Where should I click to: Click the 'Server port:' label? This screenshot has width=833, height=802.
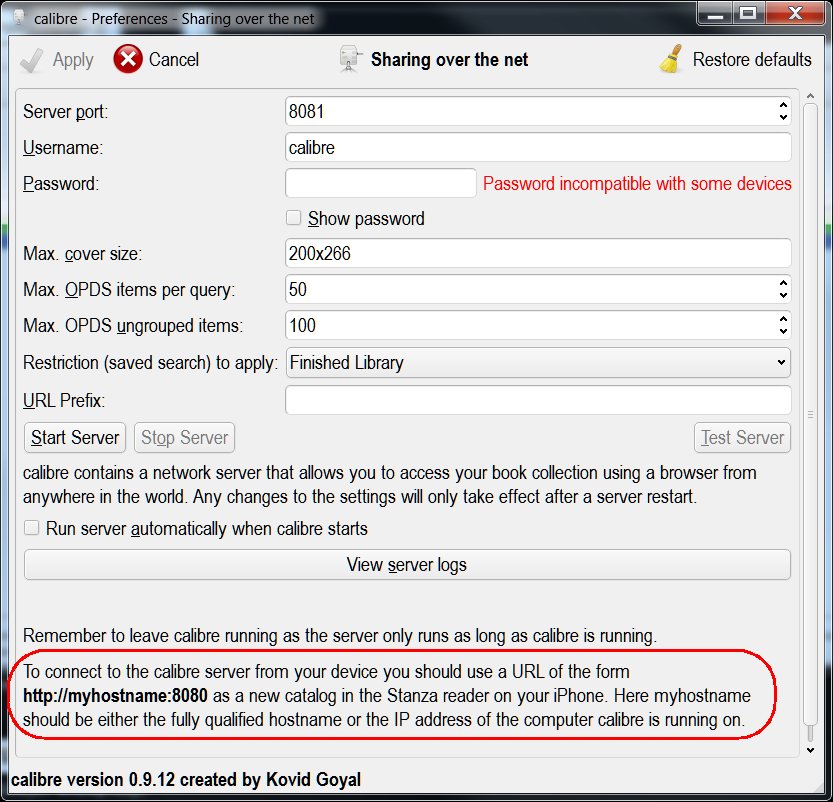tap(65, 112)
